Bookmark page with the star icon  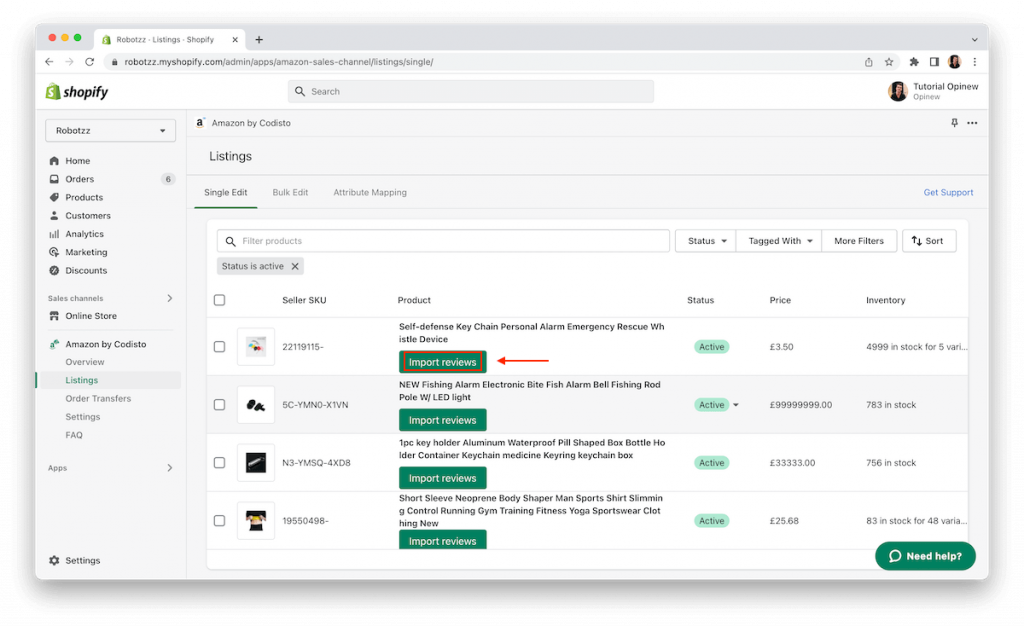point(889,62)
